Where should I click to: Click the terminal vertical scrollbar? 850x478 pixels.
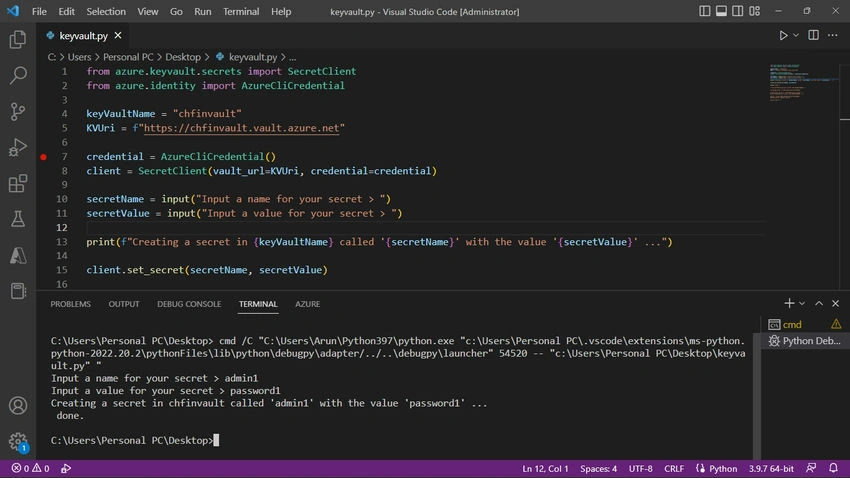[756, 396]
